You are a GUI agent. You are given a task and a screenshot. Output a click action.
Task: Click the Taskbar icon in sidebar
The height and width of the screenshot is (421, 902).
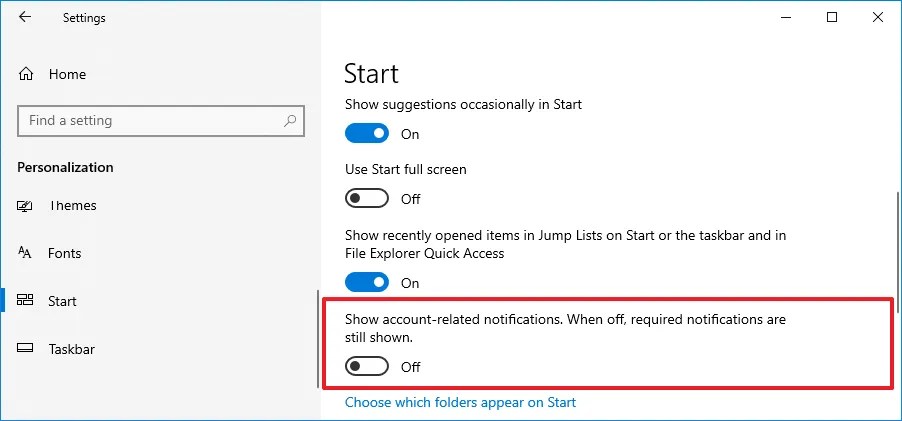coord(25,348)
